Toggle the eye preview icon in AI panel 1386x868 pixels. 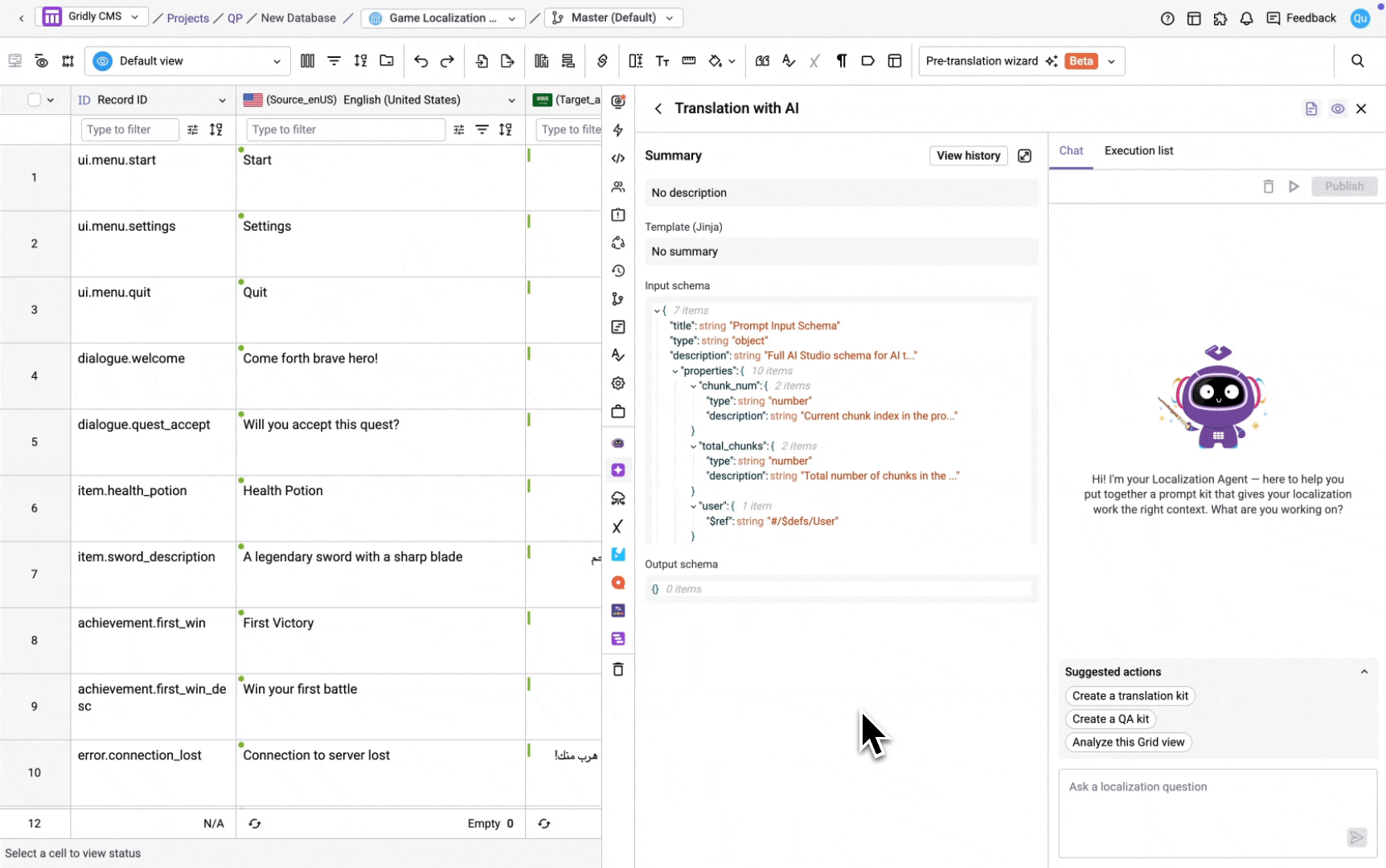pyautogui.click(x=1337, y=108)
